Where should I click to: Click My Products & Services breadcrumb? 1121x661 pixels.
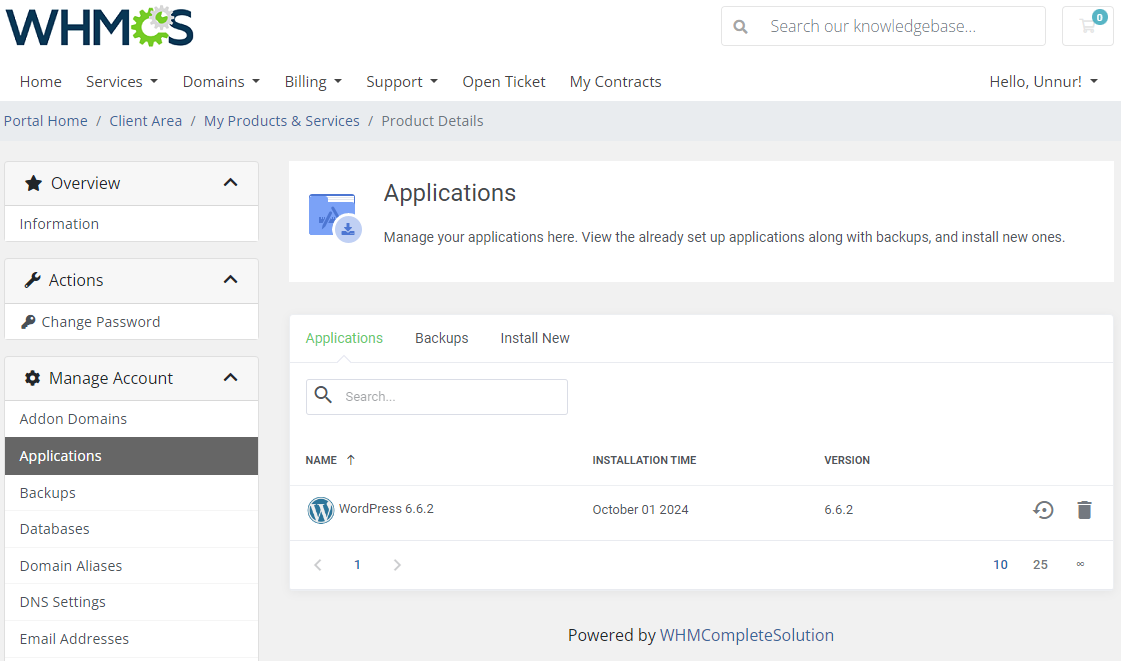[x=282, y=121]
